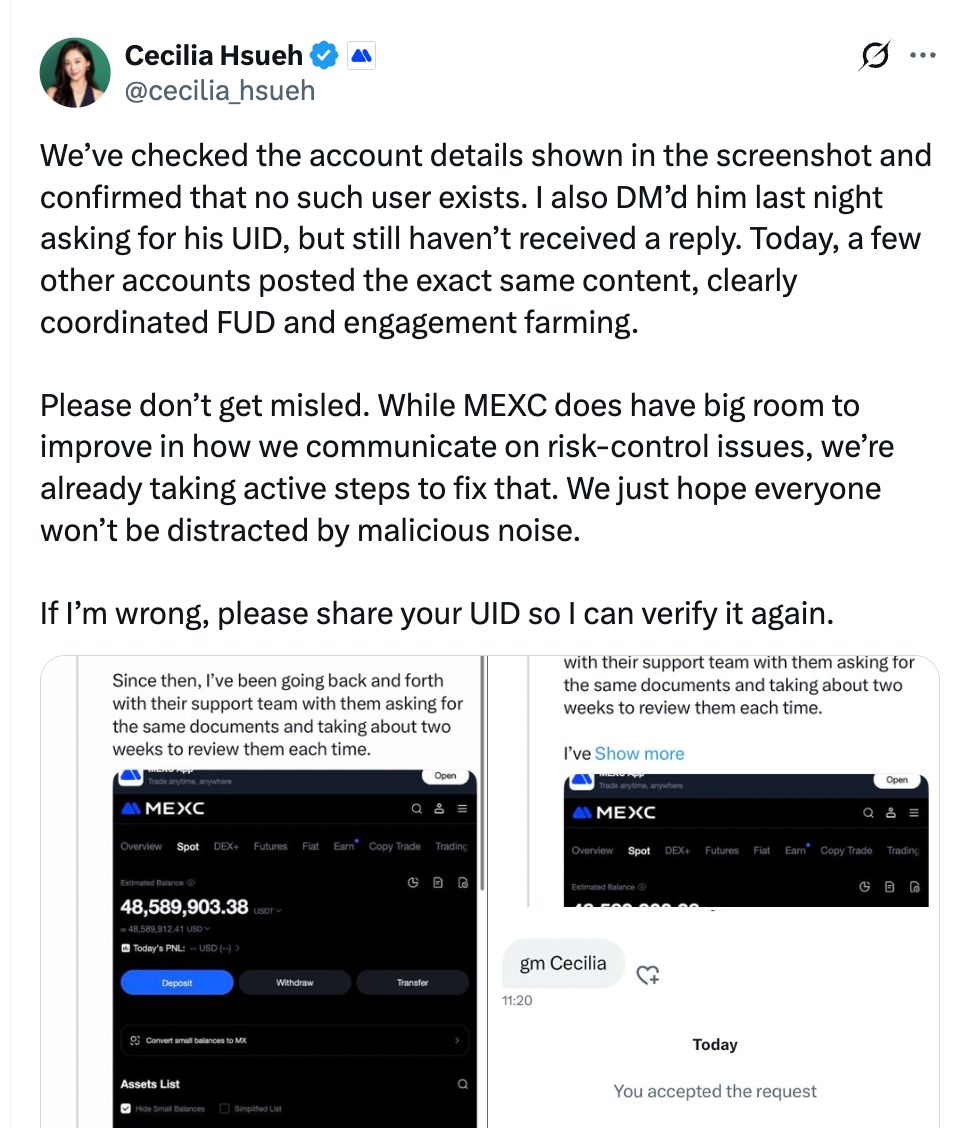This screenshot has height=1128, width=968.
Task: Toggle the Hide Small Balances checkbox
Action: click(126, 1108)
